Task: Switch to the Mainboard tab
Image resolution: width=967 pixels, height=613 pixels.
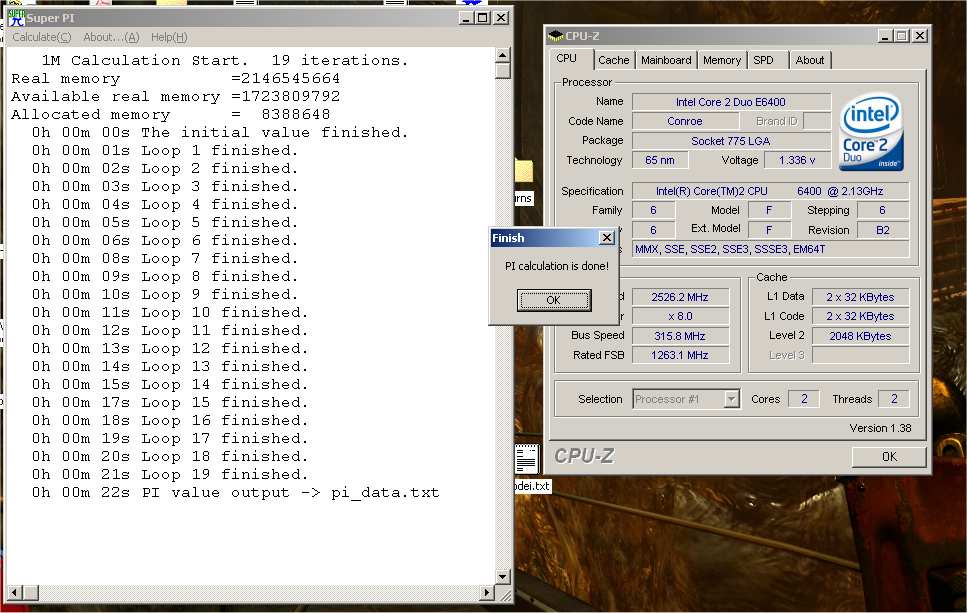Action: tap(666, 60)
